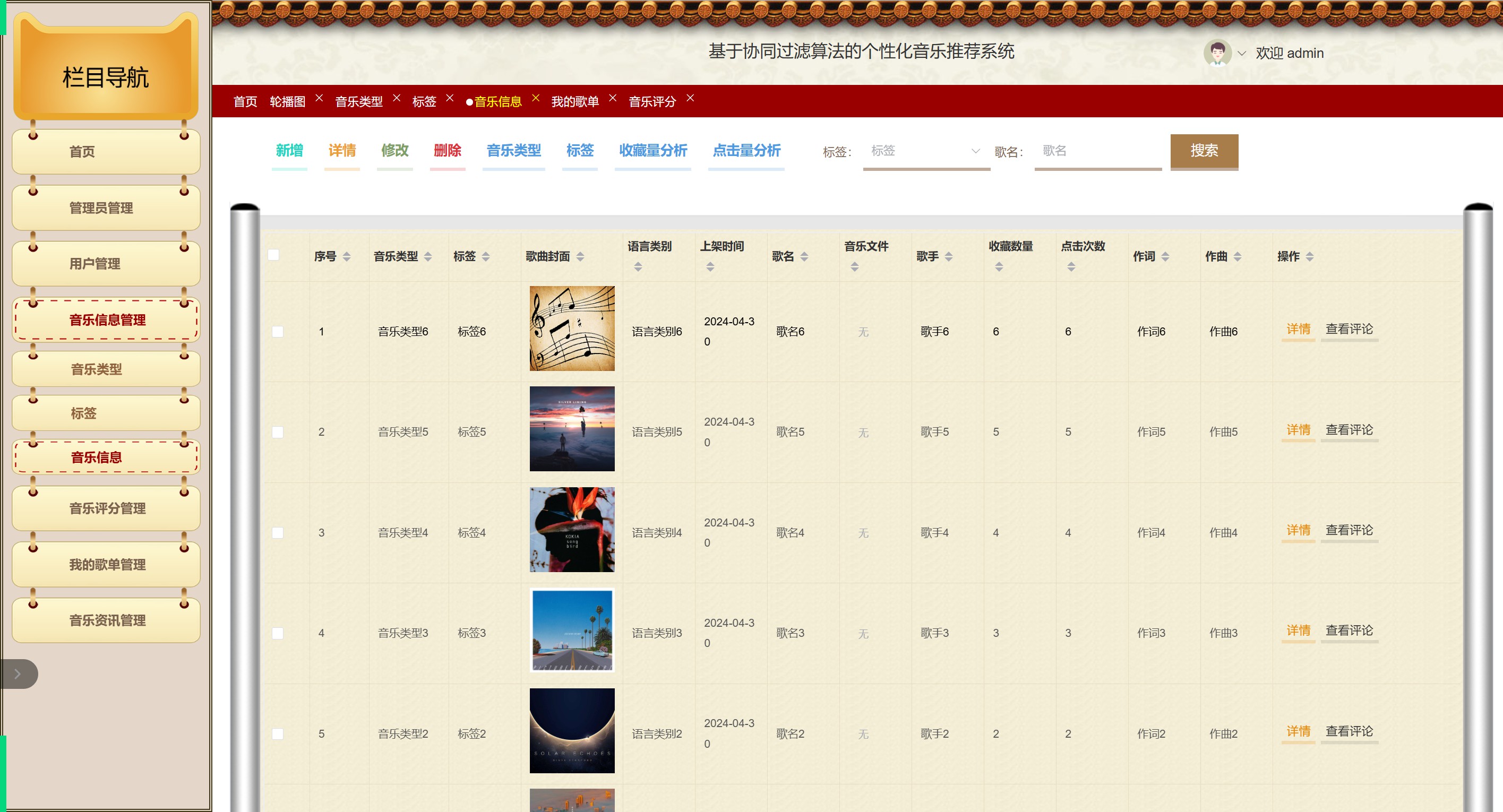This screenshot has height=812, width=1503.
Task: Toggle the select-all checkbox in table header
Action: (273, 255)
